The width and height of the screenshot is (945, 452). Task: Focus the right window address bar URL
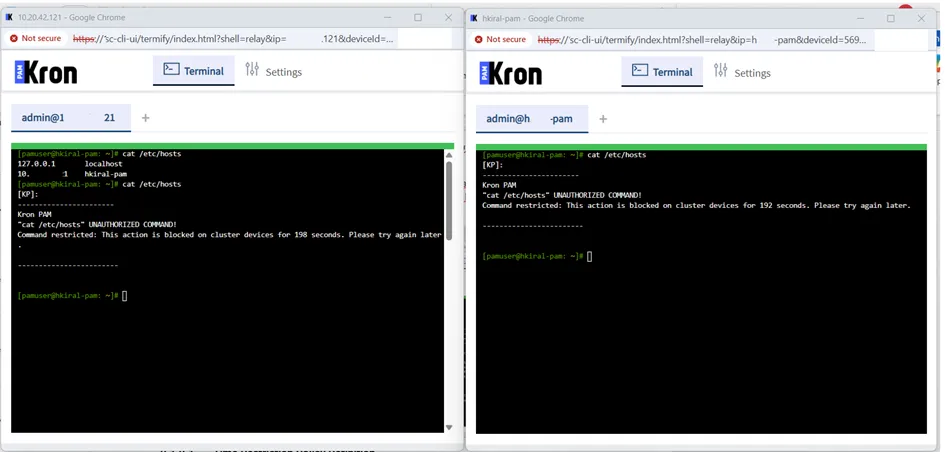tap(704, 40)
